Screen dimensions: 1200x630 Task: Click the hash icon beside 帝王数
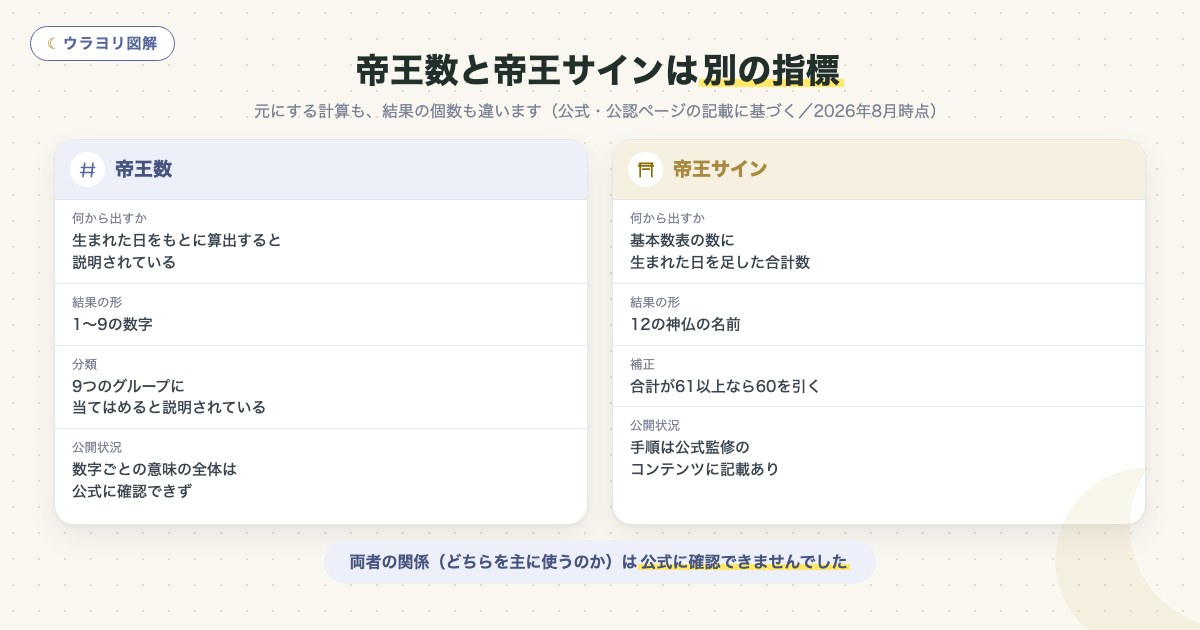click(x=88, y=169)
